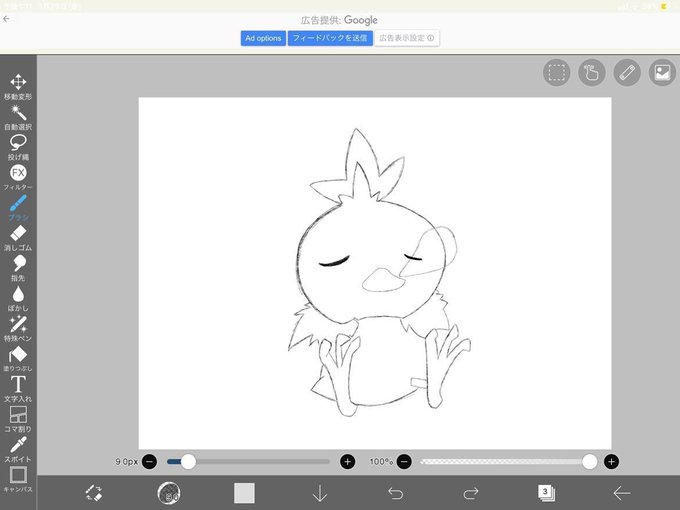The width and height of the screenshot is (680, 510).
Task: Click the opacity slider track
Action: pos(507,461)
